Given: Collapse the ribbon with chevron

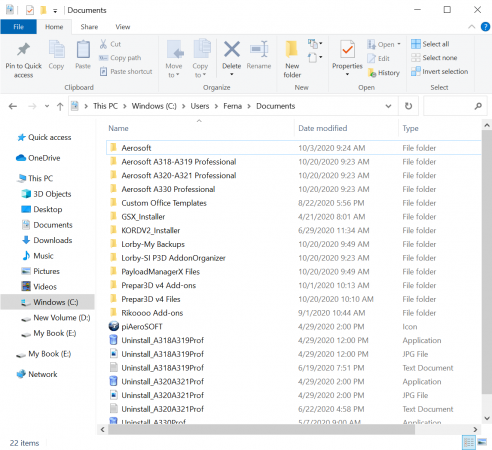Looking at the screenshot, I should click(471, 27).
